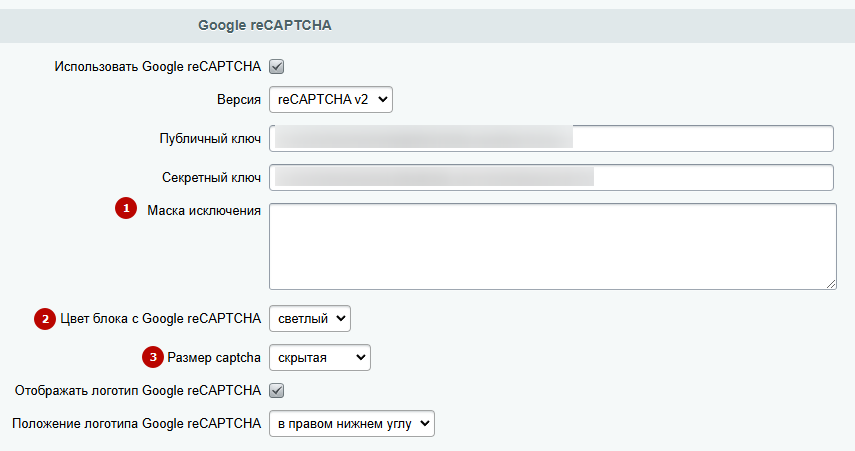
Task: Toggle the Использовать Google reCAPTCHA checkbox
Action: point(277,67)
